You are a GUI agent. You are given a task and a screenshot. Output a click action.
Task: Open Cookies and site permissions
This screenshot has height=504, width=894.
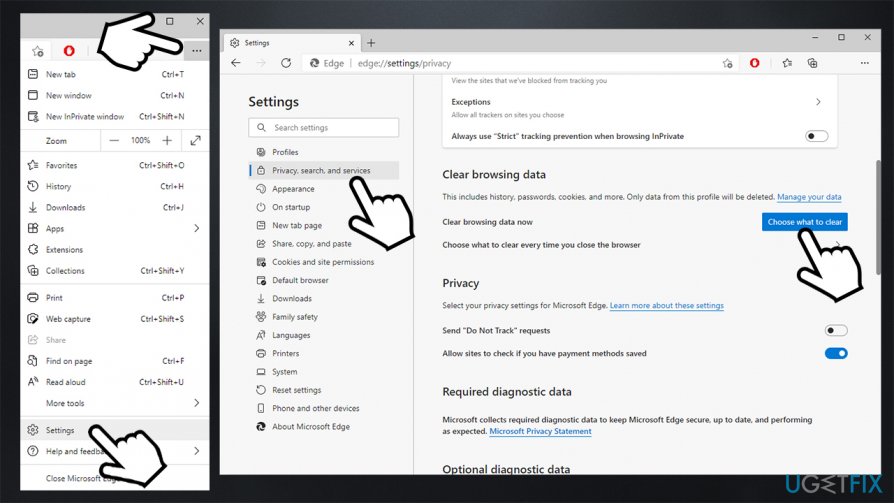coord(323,262)
